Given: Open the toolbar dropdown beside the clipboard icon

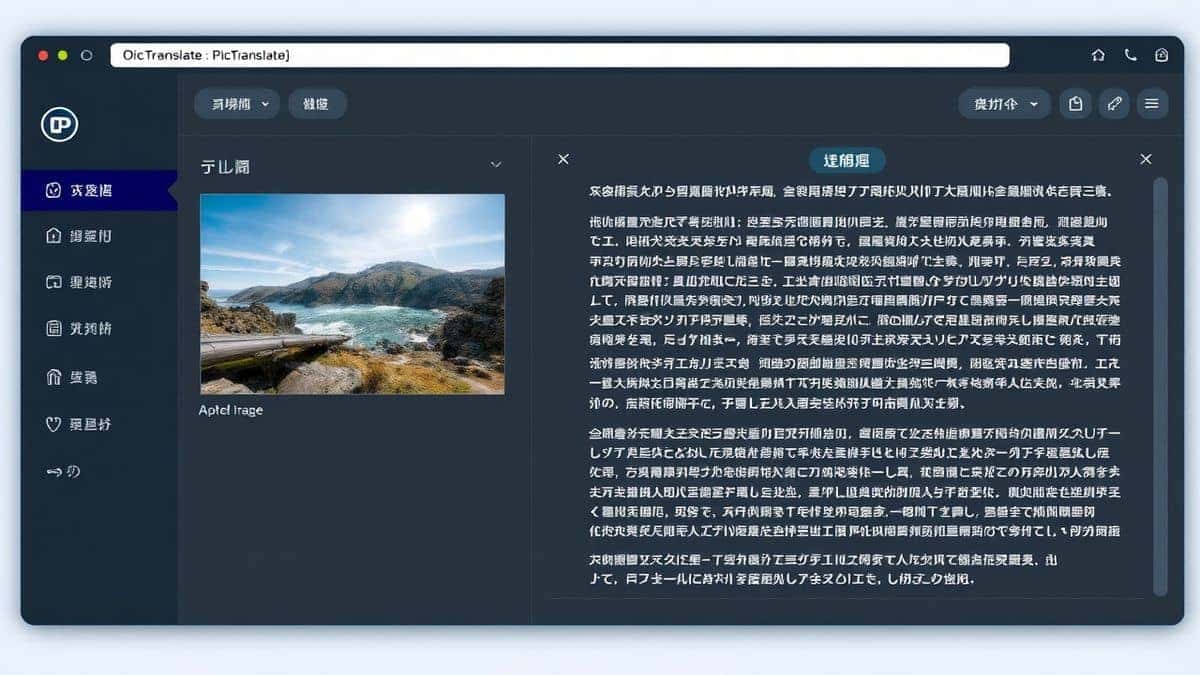Looking at the screenshot, I should [1005, 103].
